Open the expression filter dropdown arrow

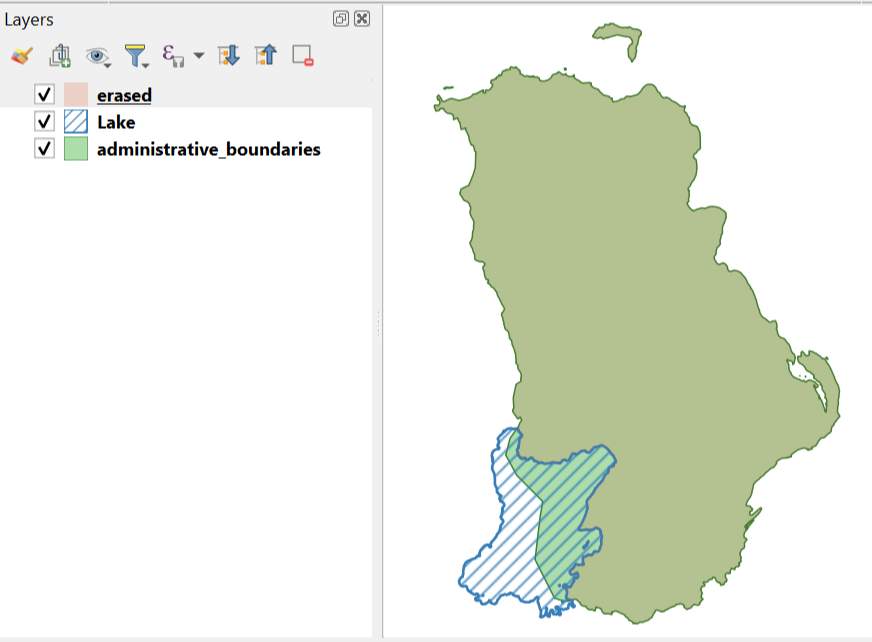pos(199,55)
